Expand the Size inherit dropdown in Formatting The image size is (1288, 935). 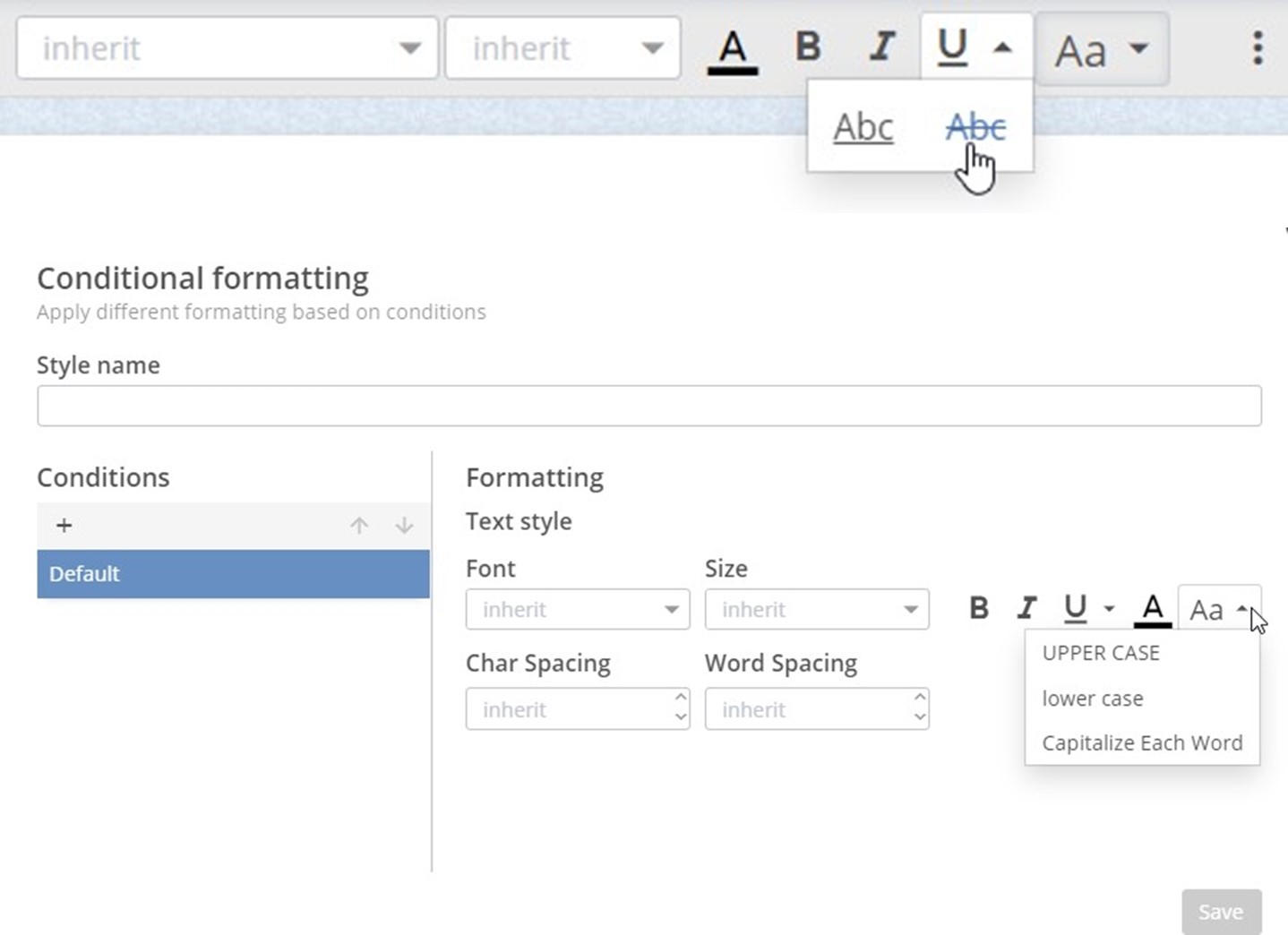tap(816, 610)
